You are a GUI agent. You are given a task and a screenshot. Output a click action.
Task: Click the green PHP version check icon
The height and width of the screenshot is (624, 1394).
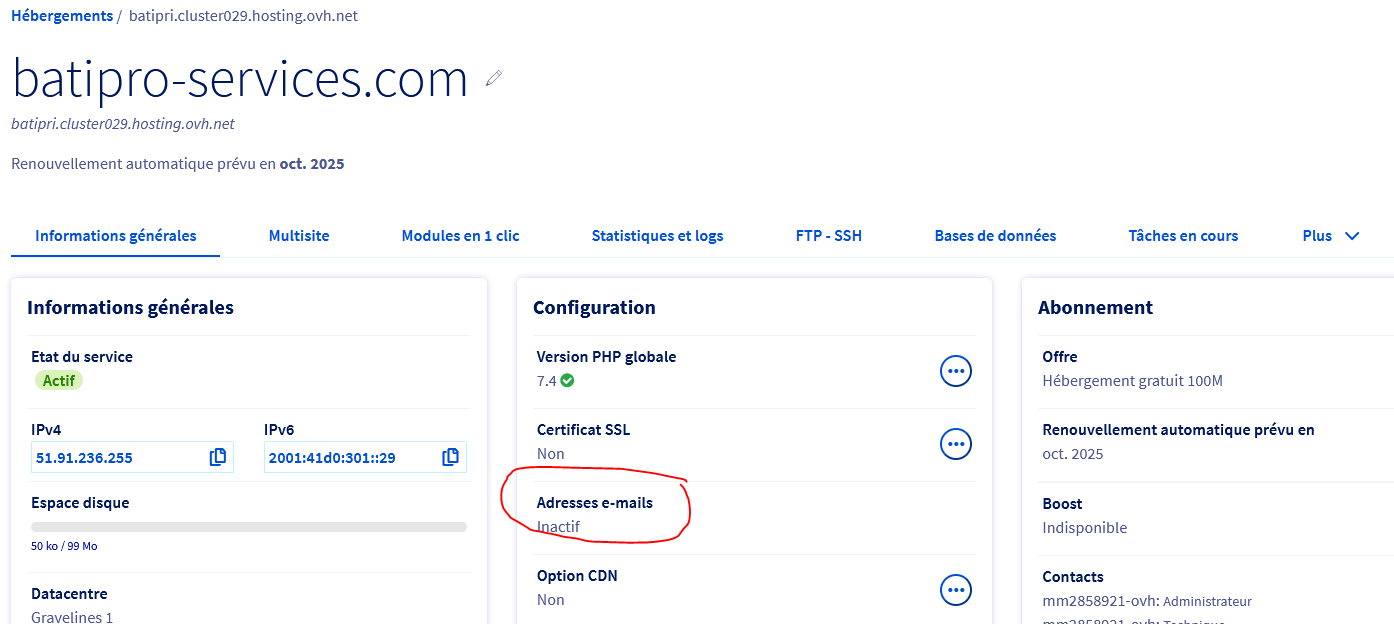click(568, 381)
